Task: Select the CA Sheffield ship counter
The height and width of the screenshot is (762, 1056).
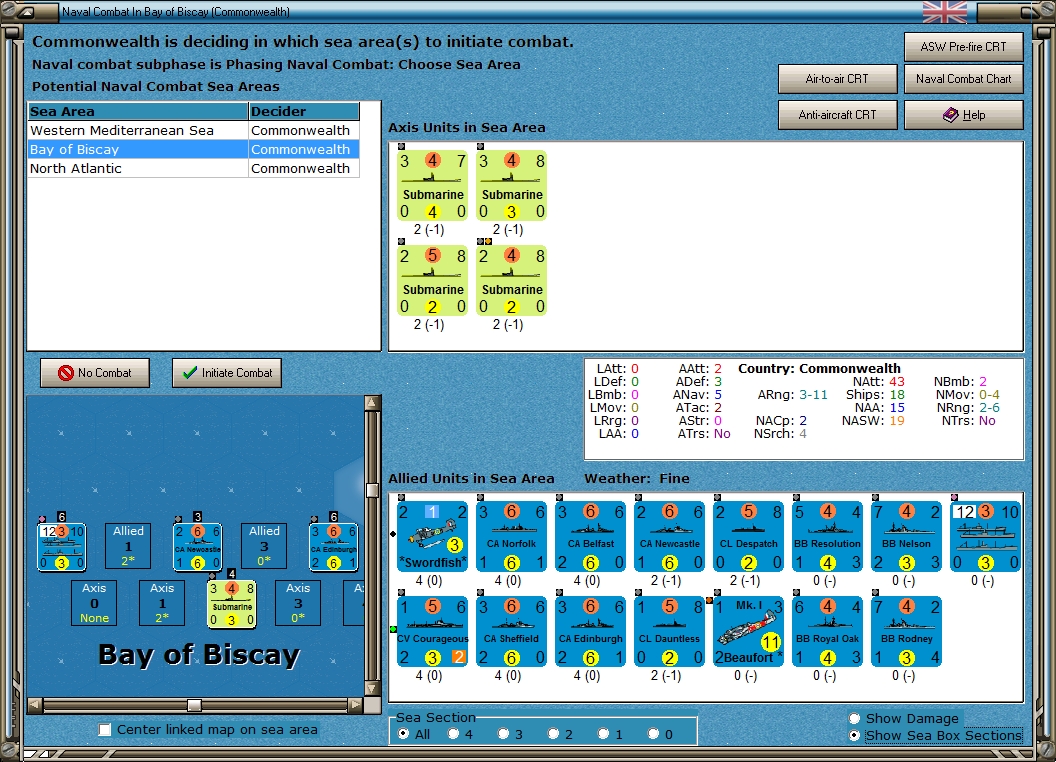Action: (511, 631)
